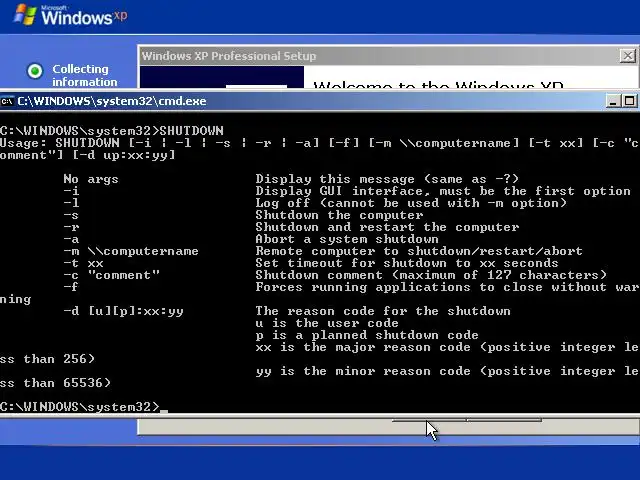Image resolution: width=640 pixels, height=480 pixels.
Task: Click the 'Collecting information' setup step label
Action: [84, 76]
